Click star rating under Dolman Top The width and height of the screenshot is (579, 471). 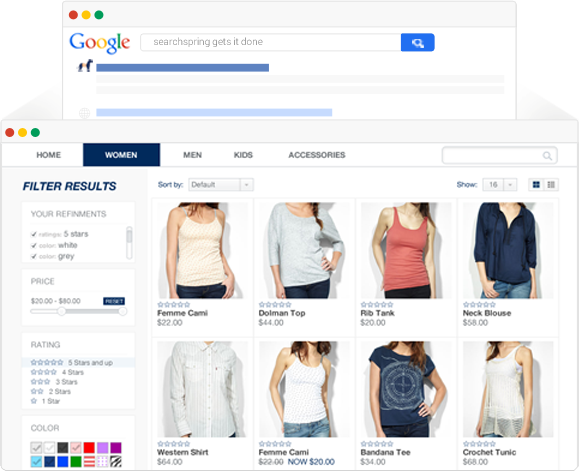275,305
